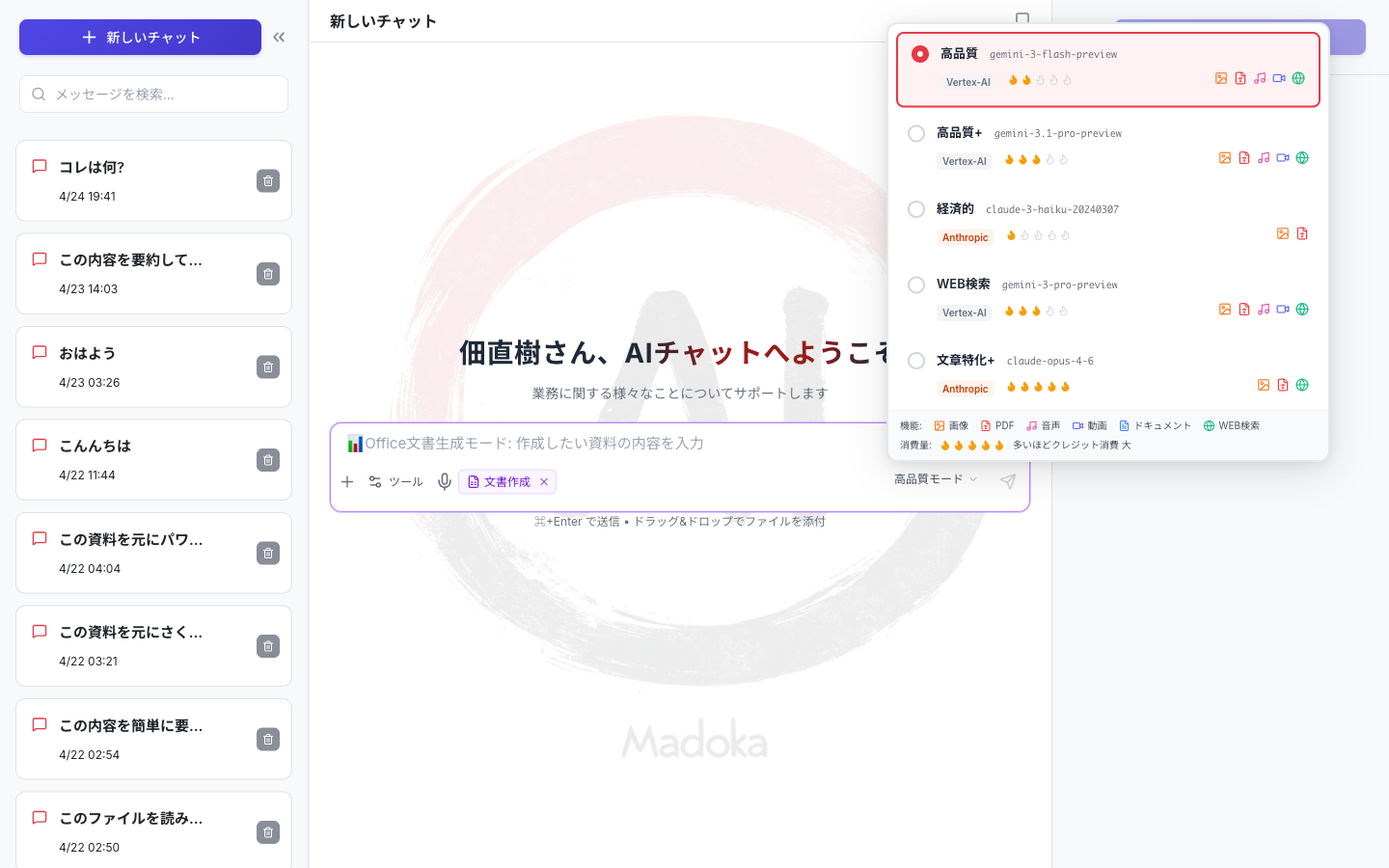Open the ツール tools menu
The height and width of the screenshot is (868, 1389).
[x=395, y=481]
